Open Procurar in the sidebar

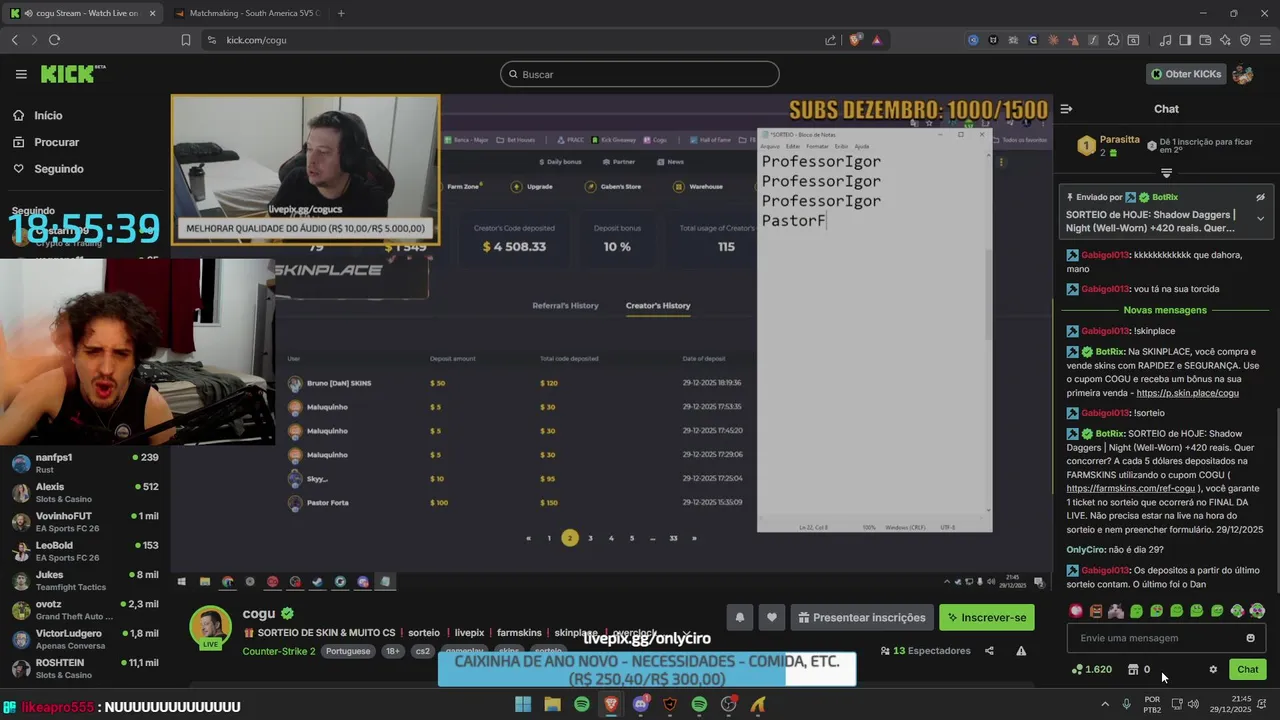tap(56, 142)
